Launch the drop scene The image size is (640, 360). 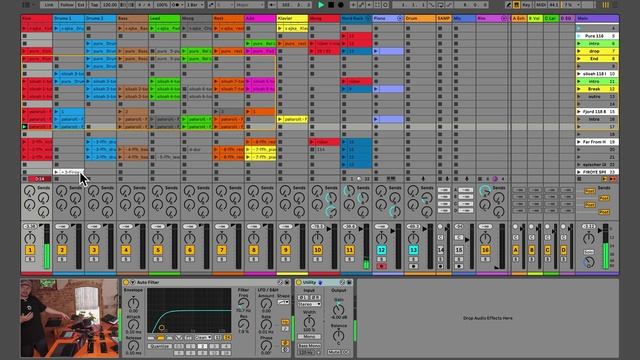coord(579,51)
